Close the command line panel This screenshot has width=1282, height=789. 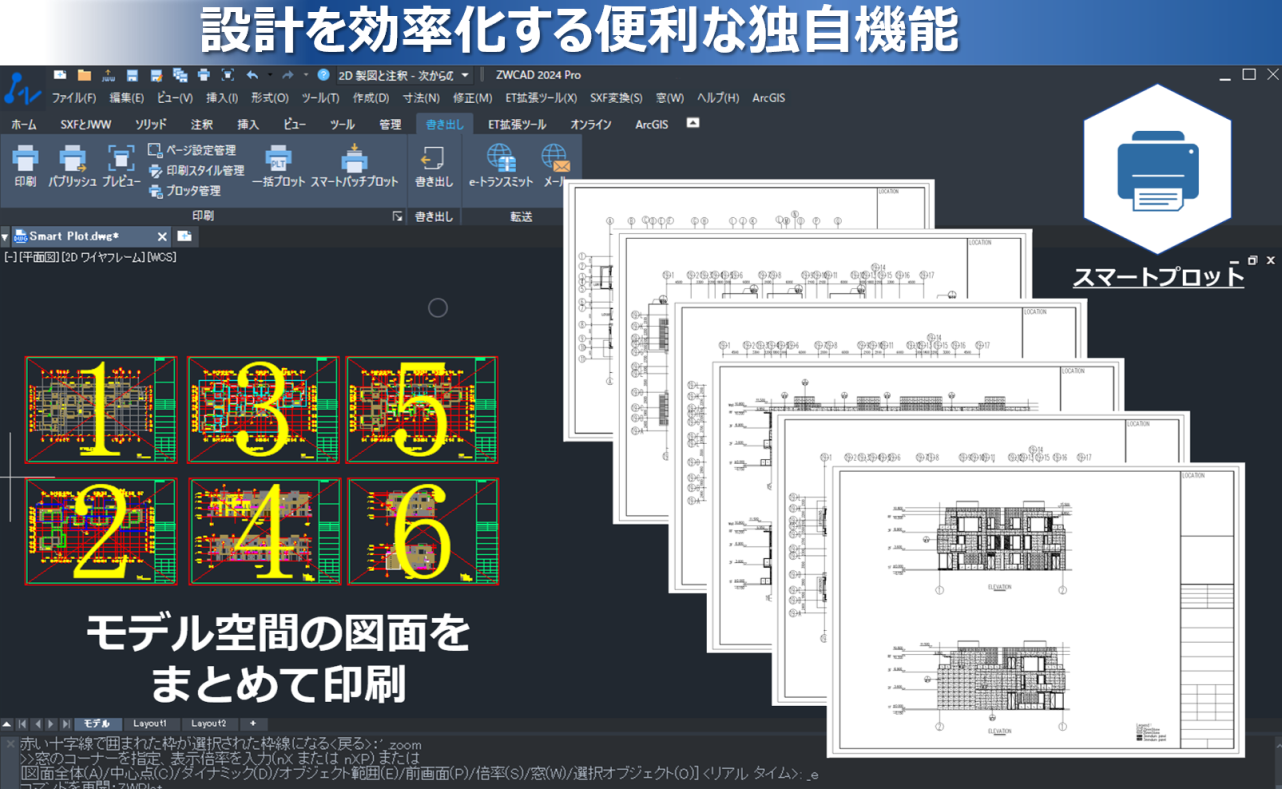(9, 744)
